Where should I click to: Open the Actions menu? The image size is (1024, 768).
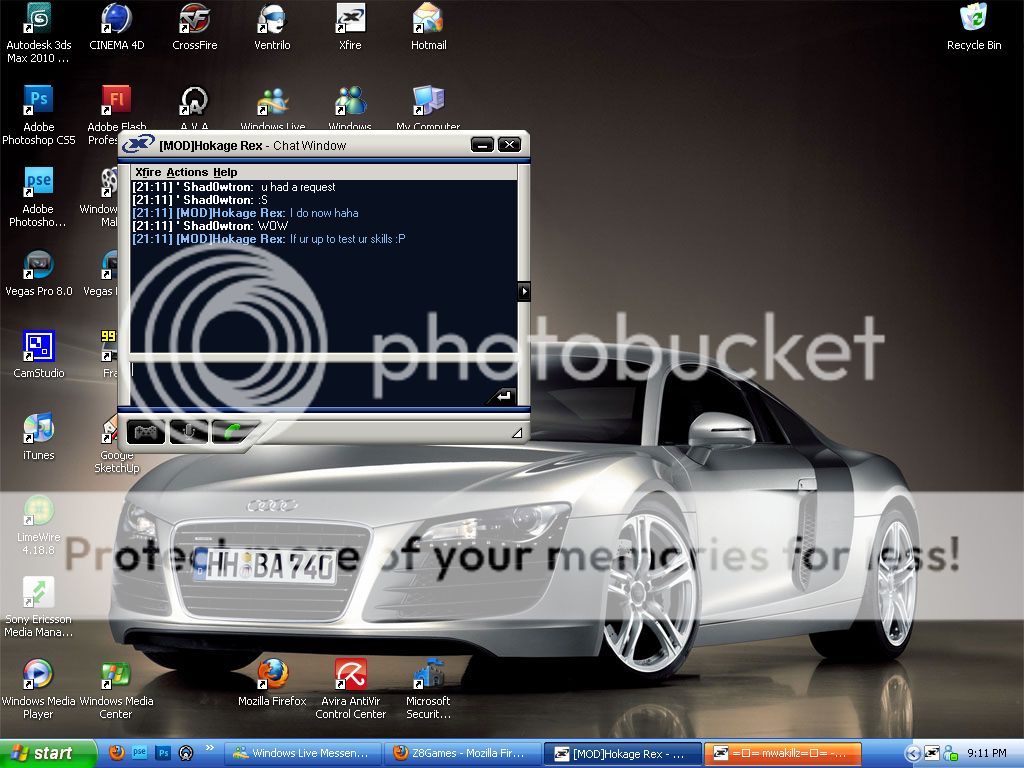click(x=187, y=173)
